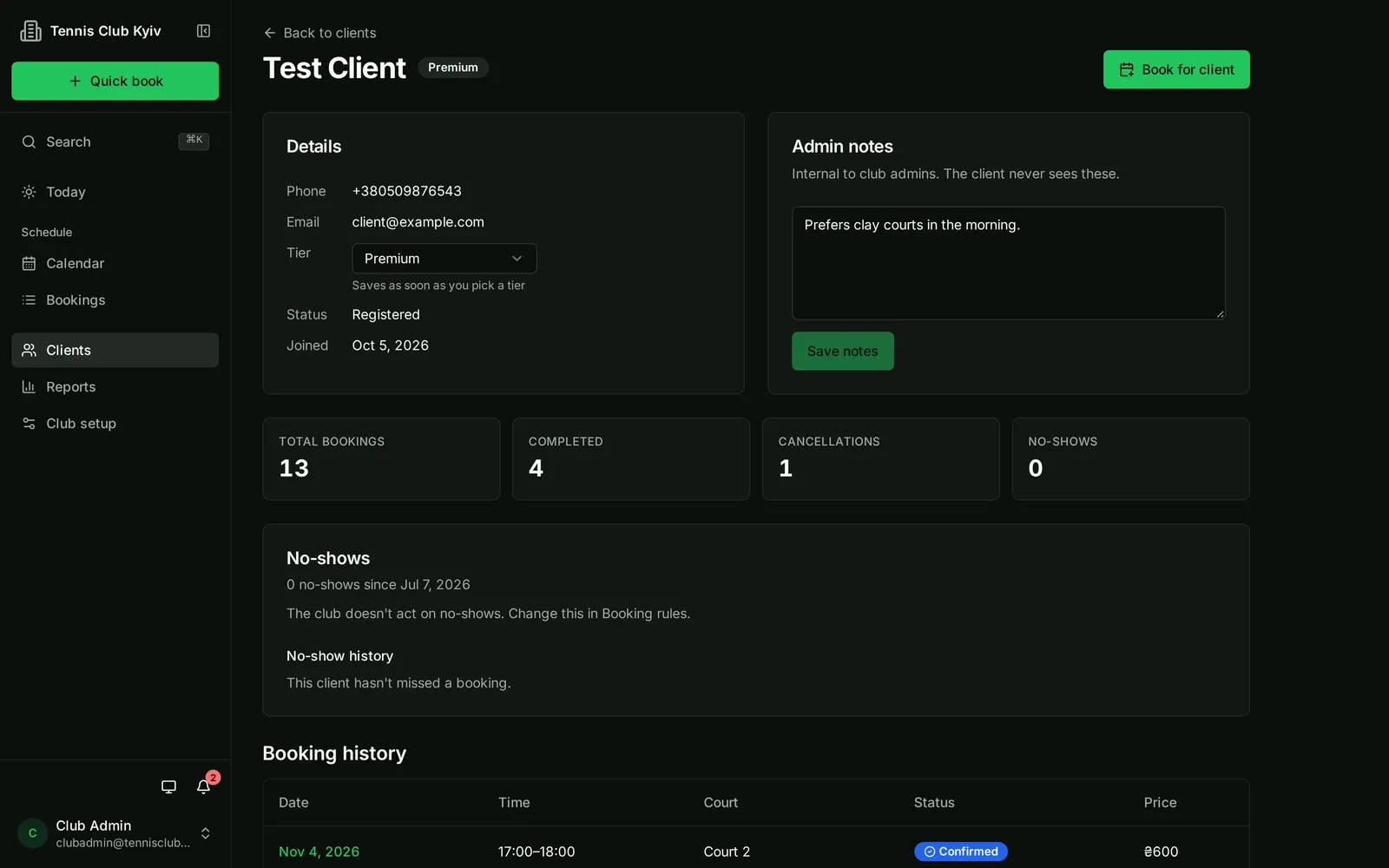Click the magnifier icon next to Search
1389x868 pixels.
[x=29, y=141]
